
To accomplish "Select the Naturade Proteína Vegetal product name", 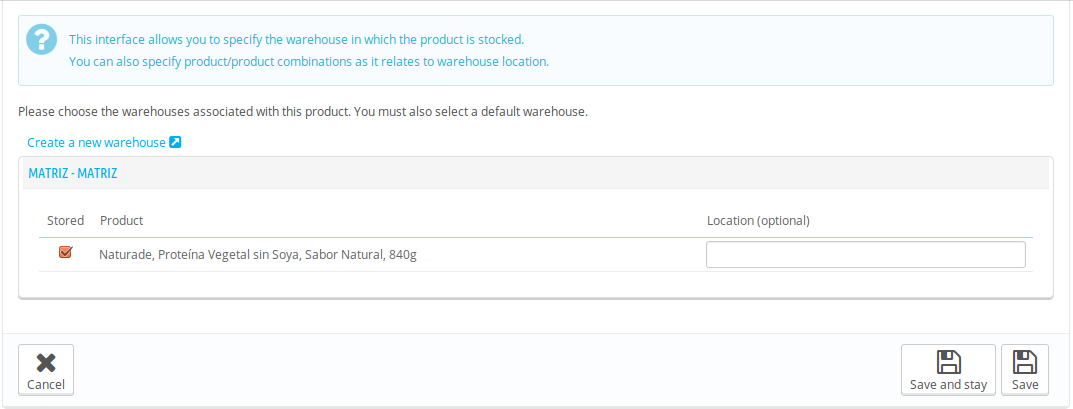I will pyautogui.click(x=257, y=255).
